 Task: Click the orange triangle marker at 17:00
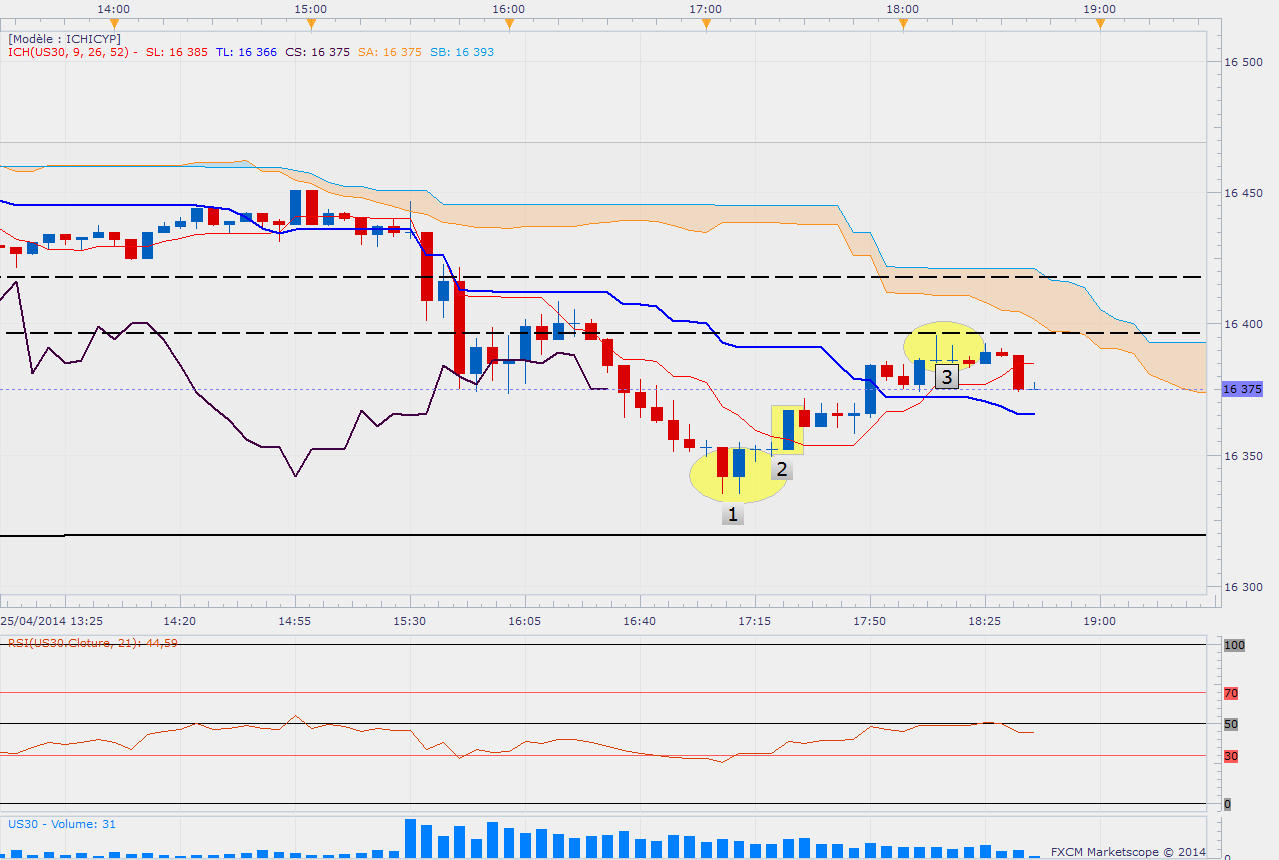pos(706,22)
